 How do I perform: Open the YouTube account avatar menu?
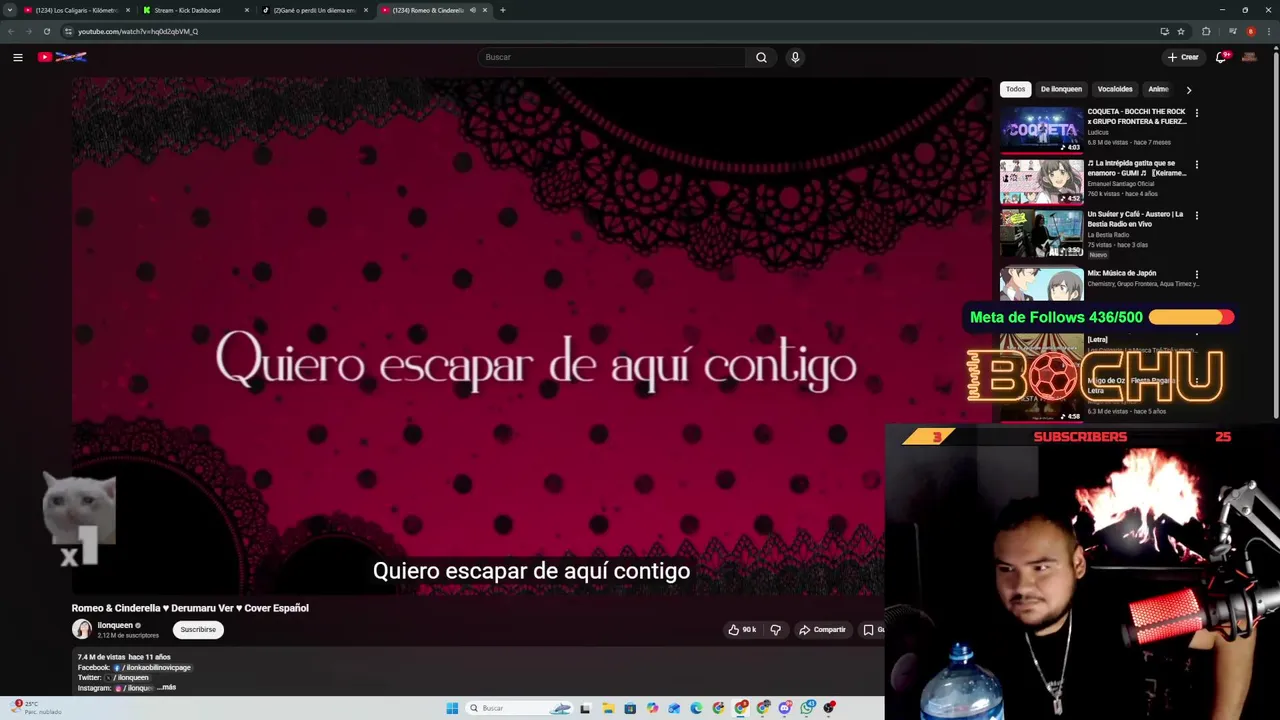[x=1249, y=57]
